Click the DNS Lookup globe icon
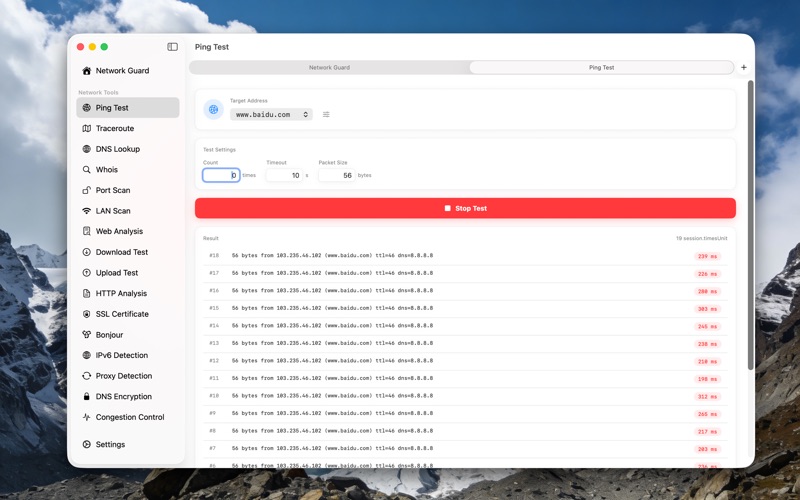Image resolution: width=800 pixels, height=500 pixels. (x=87, y=149)
